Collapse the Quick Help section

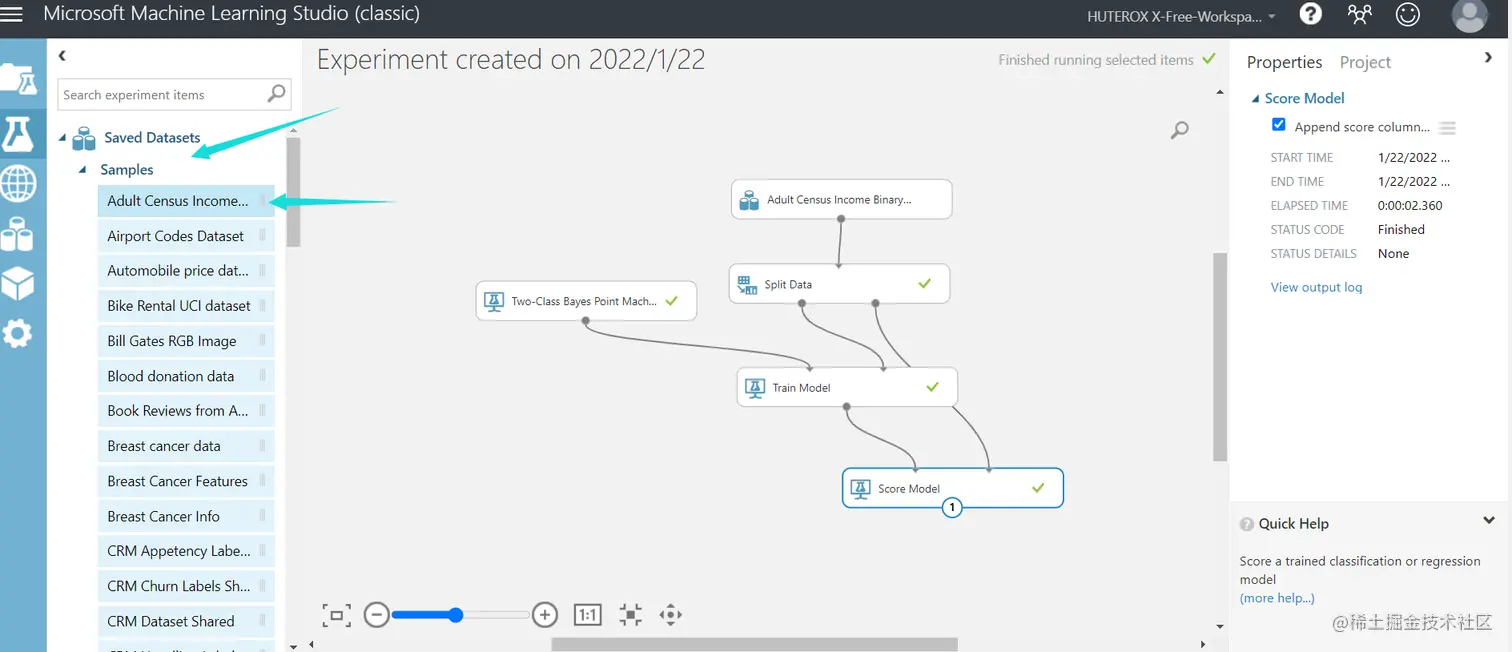coord(1489,521)
